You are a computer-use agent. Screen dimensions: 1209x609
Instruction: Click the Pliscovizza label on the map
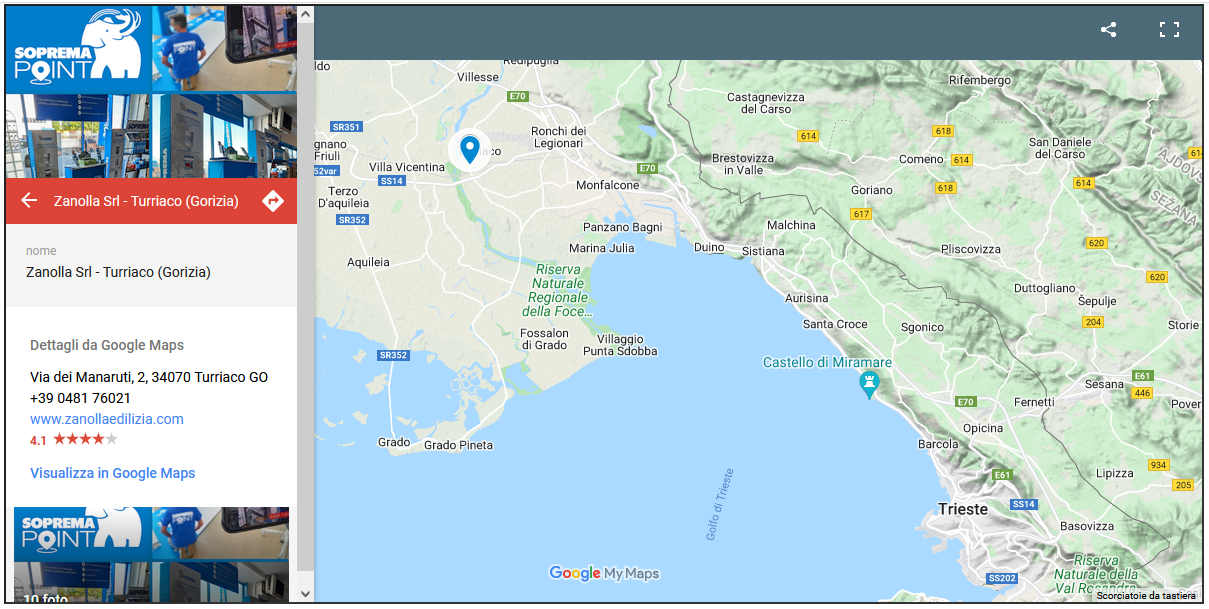(971, 249)
